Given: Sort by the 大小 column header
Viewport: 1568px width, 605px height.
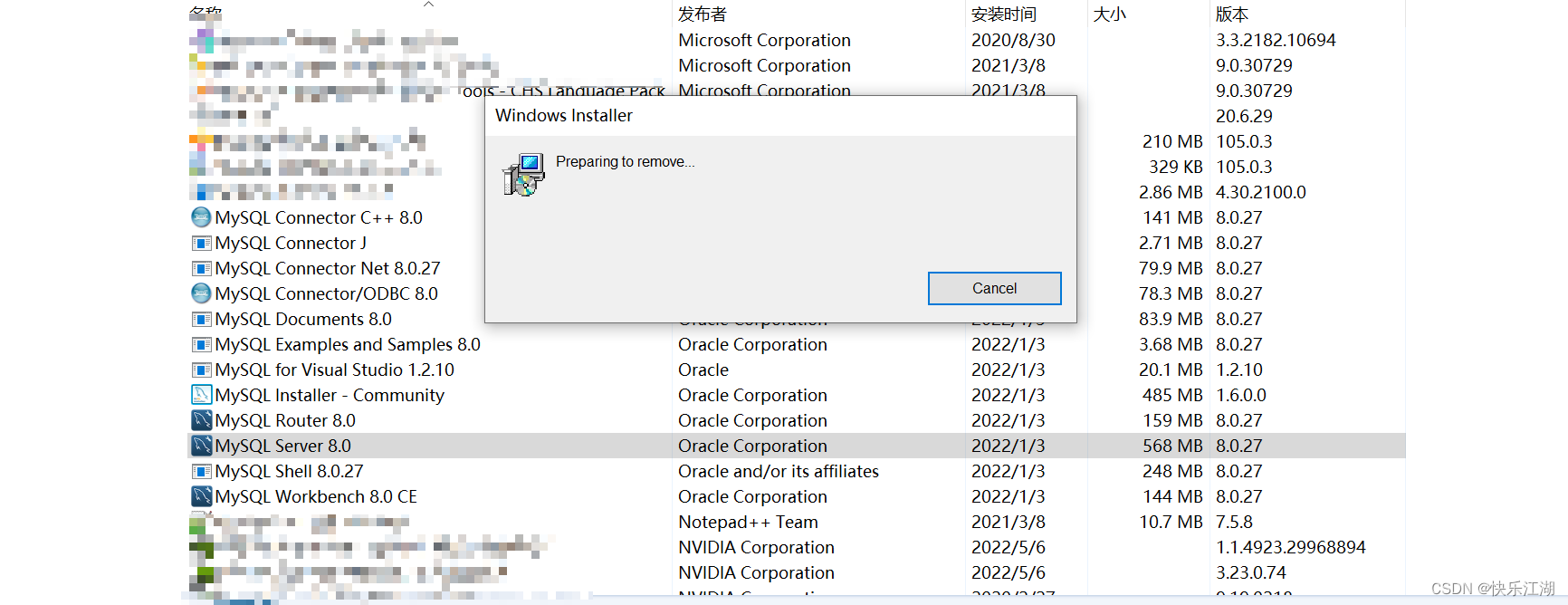Looking at the screenshot, I should point(1109,14).
